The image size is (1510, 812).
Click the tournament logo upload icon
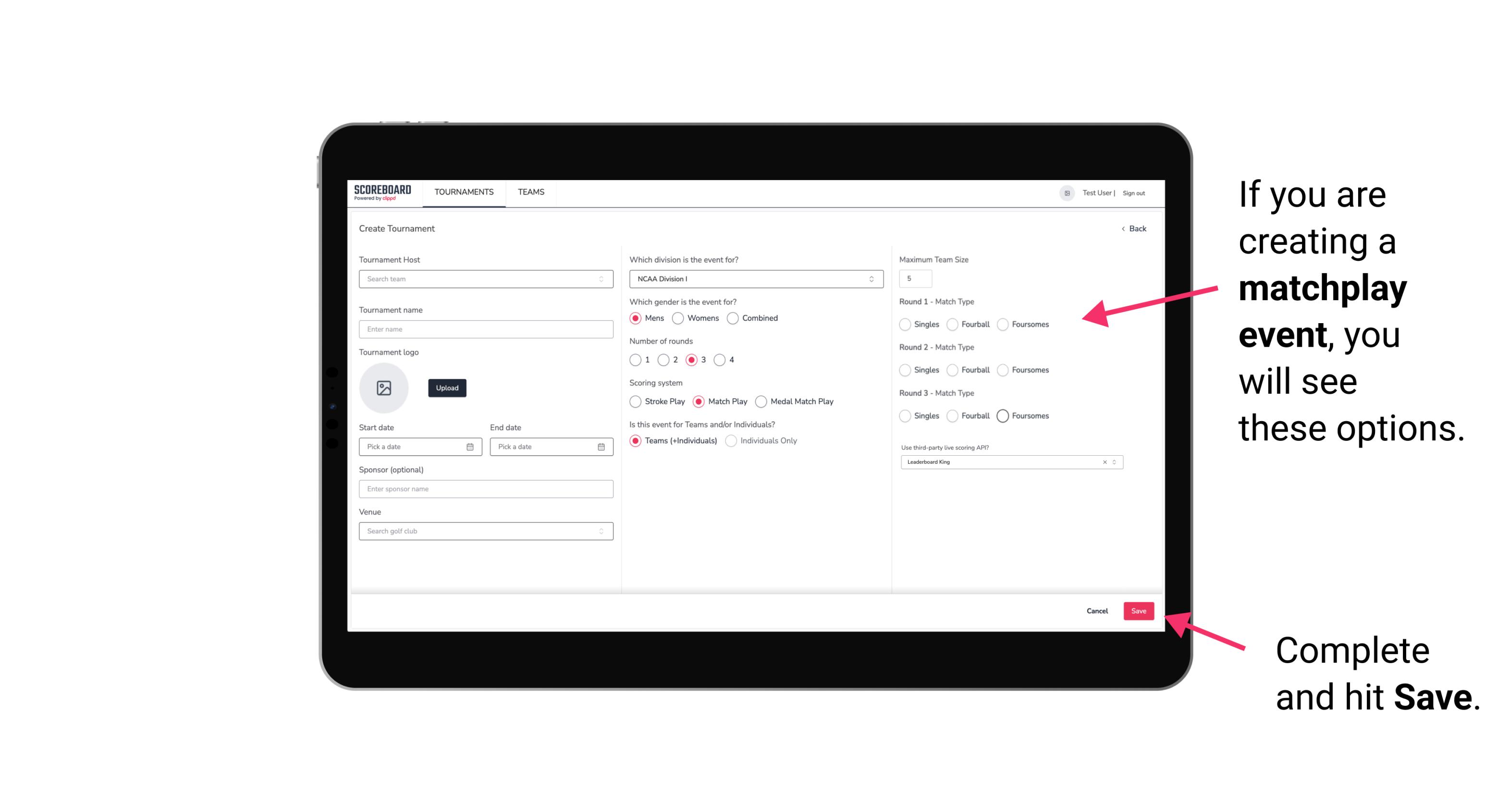pos(385,388)
